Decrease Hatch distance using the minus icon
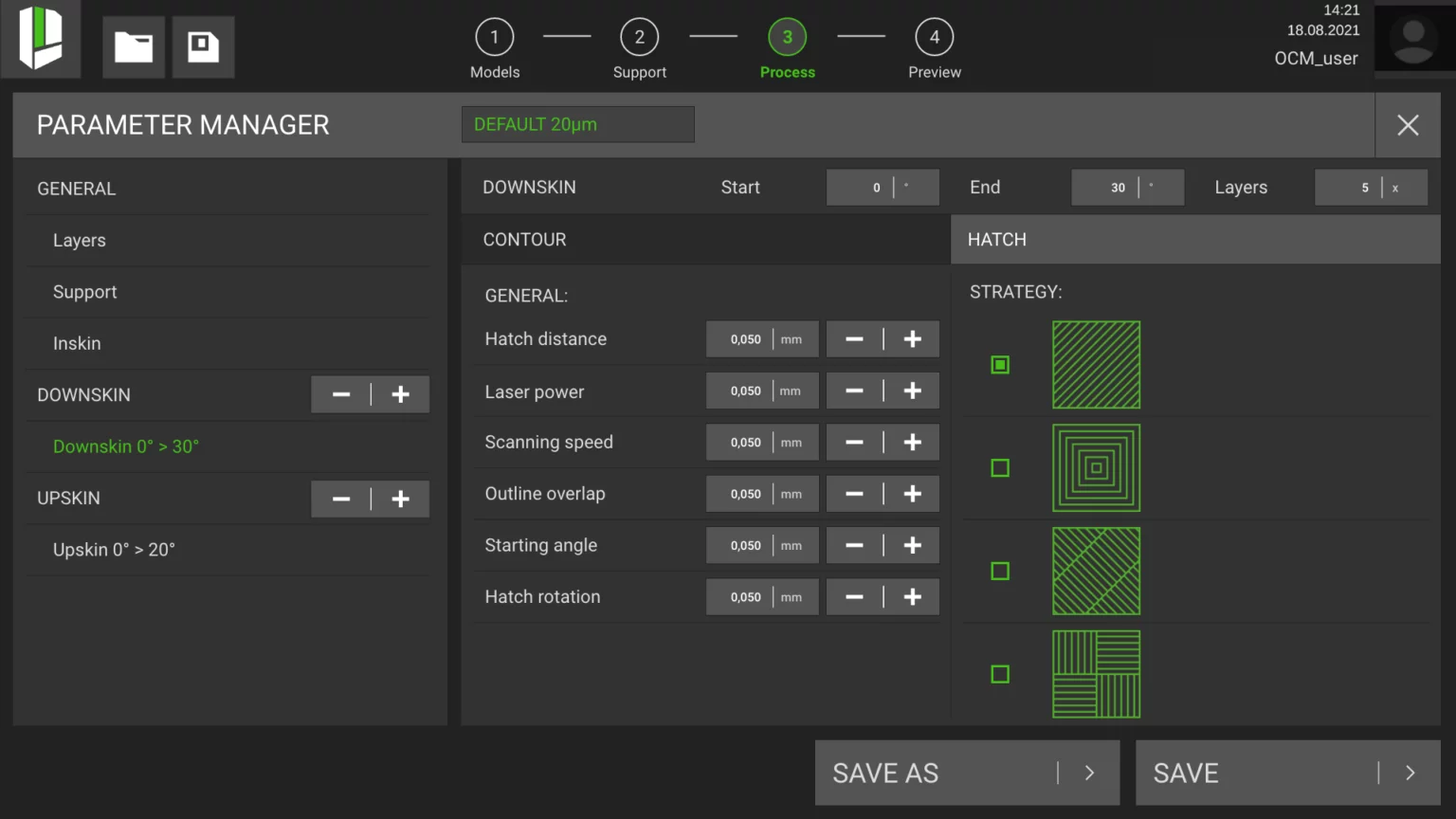 [854, 338]
